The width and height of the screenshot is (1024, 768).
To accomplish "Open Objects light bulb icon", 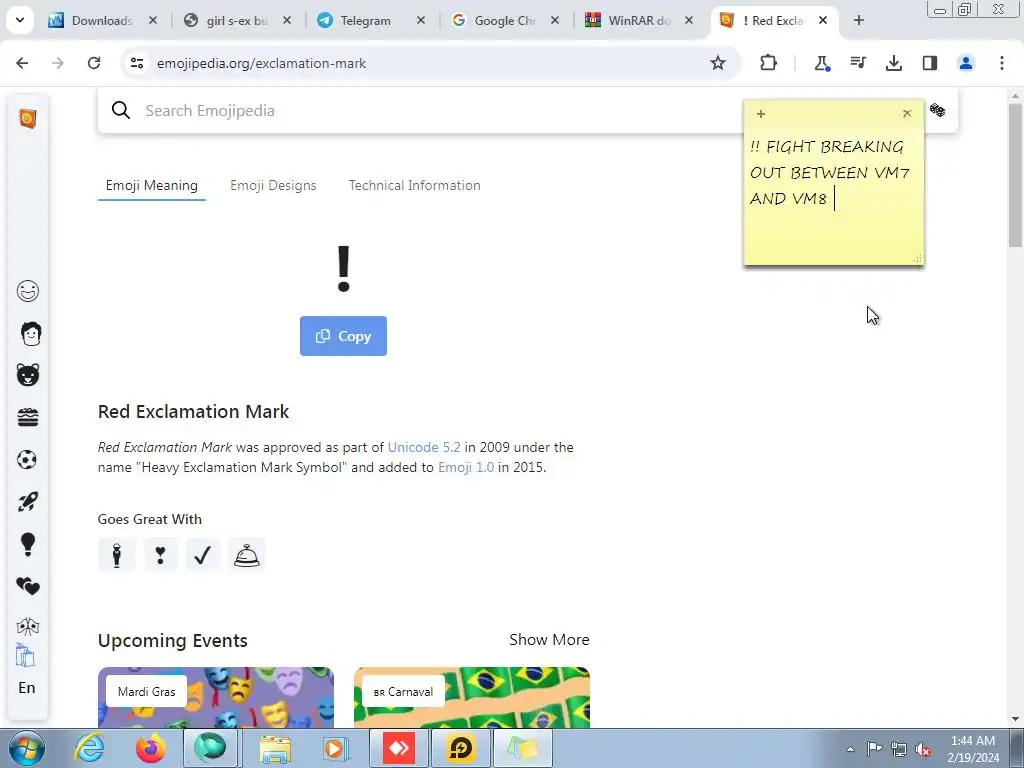I will click(x=27, y=544).
